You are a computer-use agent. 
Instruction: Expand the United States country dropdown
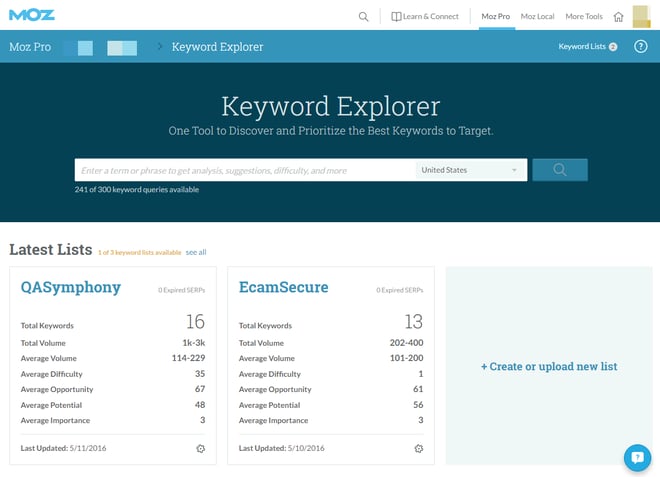[x=471, y=170]
